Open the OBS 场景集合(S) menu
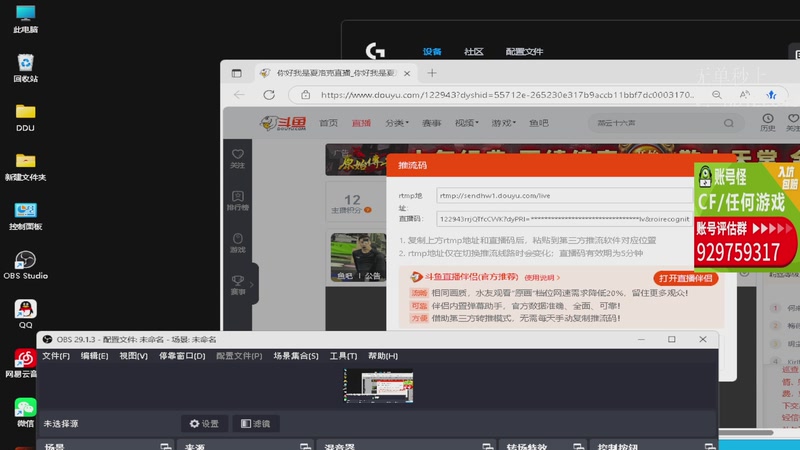800x450 pixels. point(295,356)
